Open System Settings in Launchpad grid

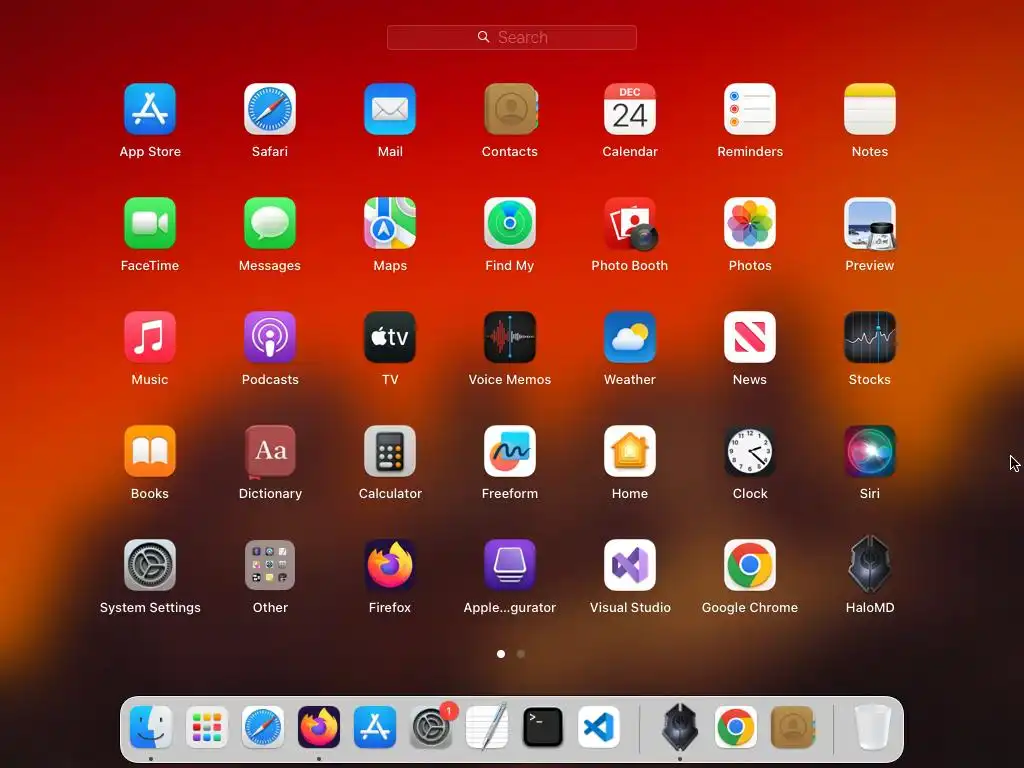click(150, 565)
